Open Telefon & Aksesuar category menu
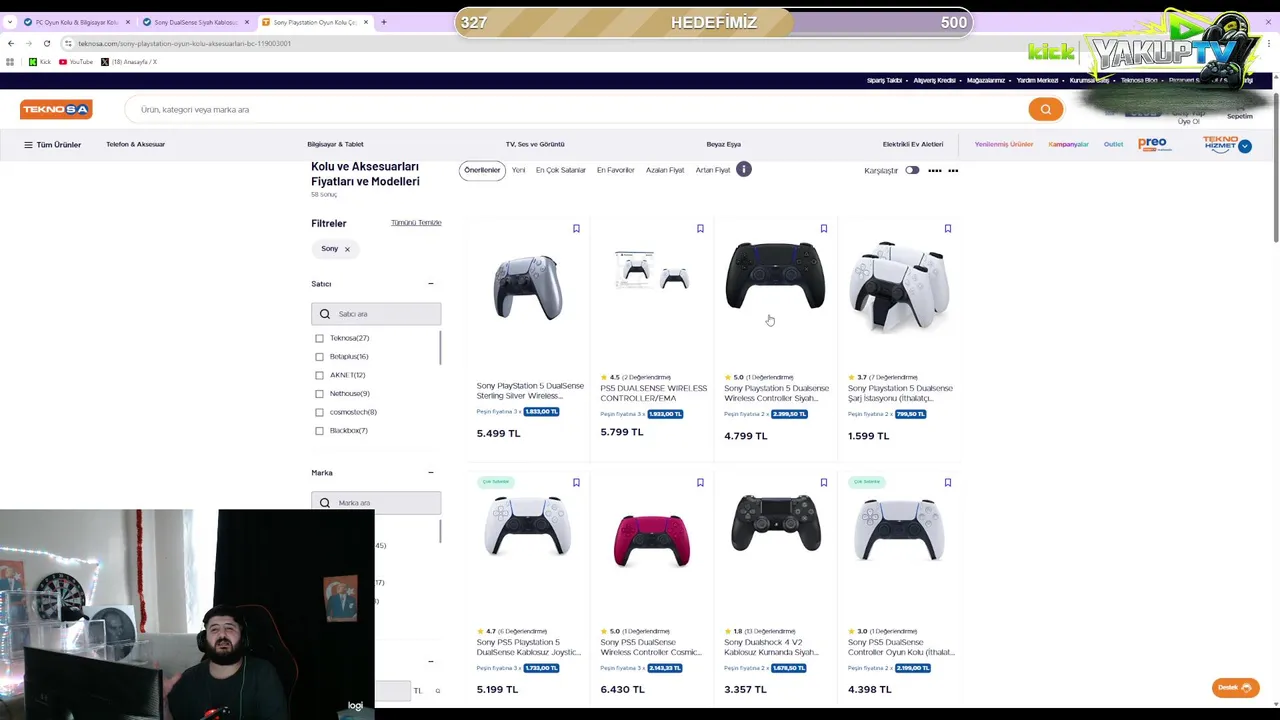Screen dimensions: 1280x720 (x=136, y=145)
